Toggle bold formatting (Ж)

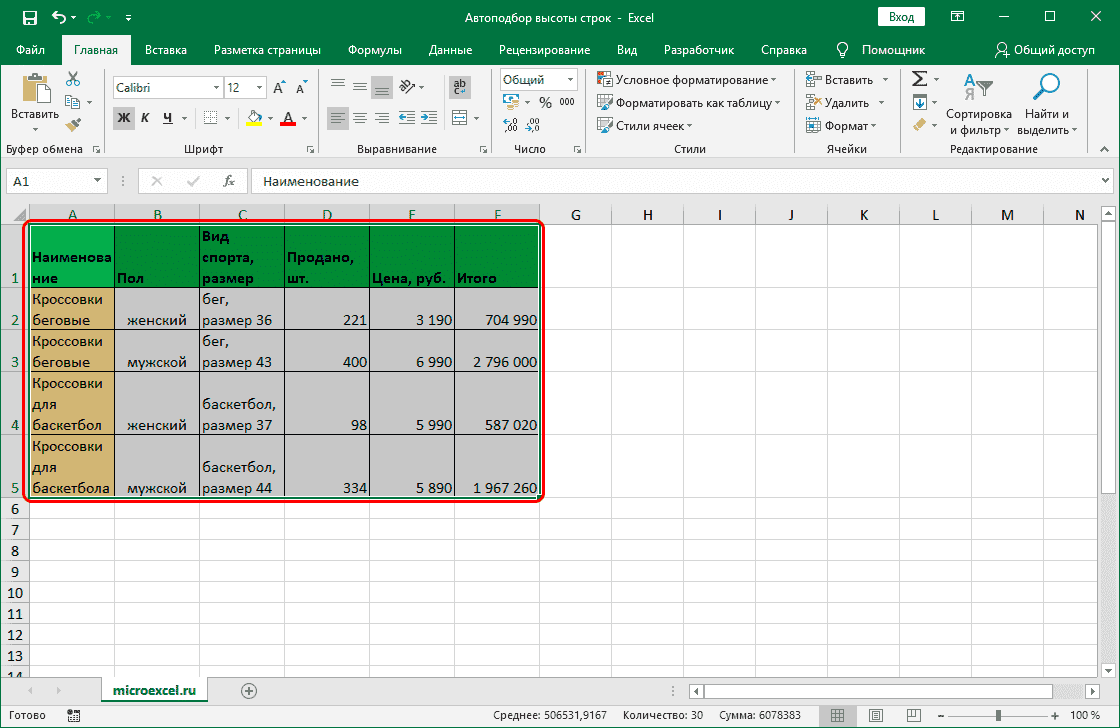[x=124, y=118]
